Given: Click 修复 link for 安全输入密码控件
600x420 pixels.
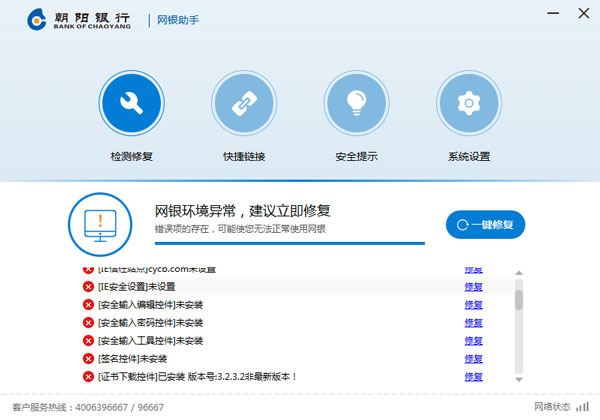Looking at the screenshot, I should pyautogui.click(x=473, y=323).
